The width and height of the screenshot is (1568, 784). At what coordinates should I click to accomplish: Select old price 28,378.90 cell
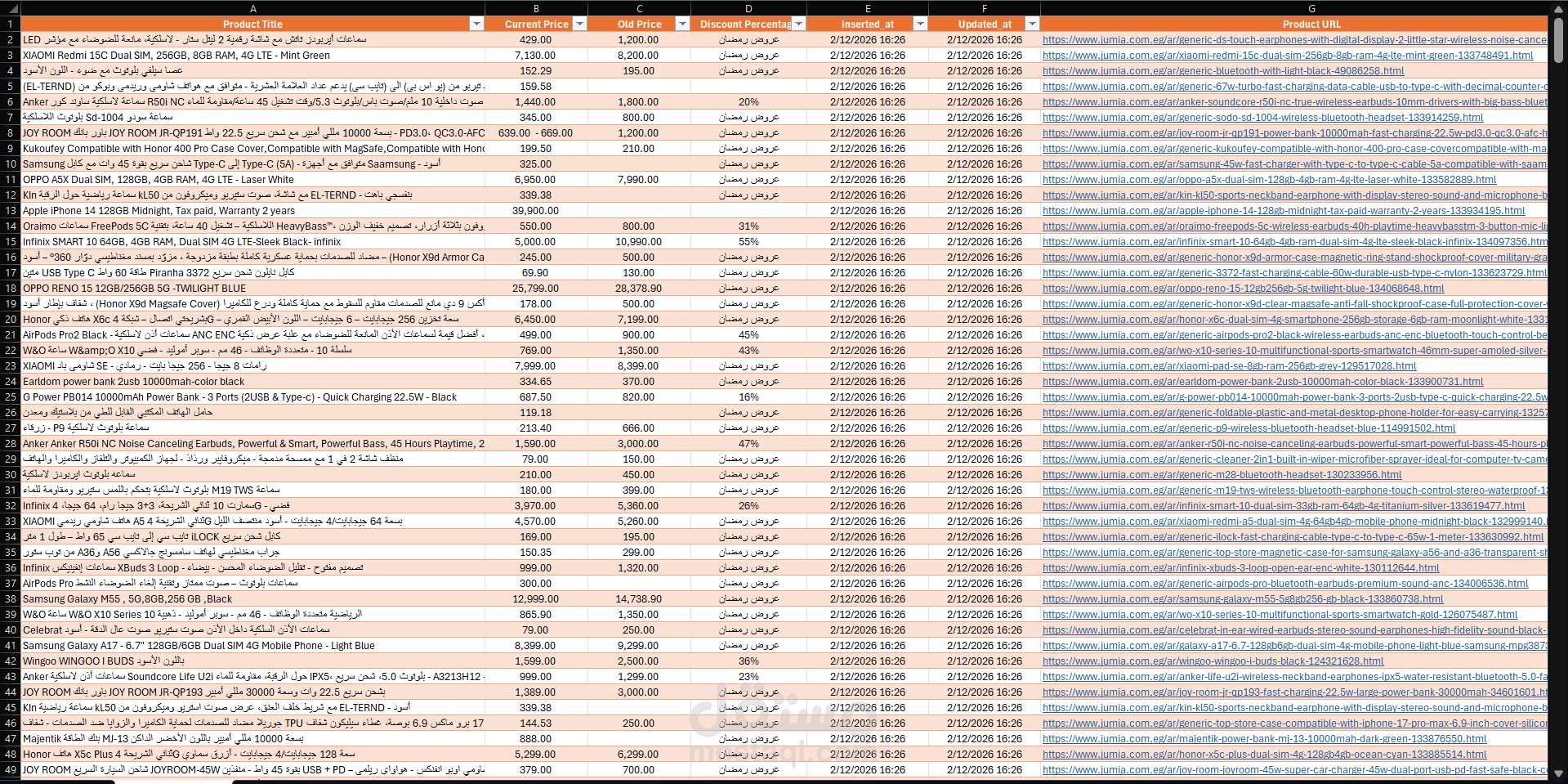639,289
